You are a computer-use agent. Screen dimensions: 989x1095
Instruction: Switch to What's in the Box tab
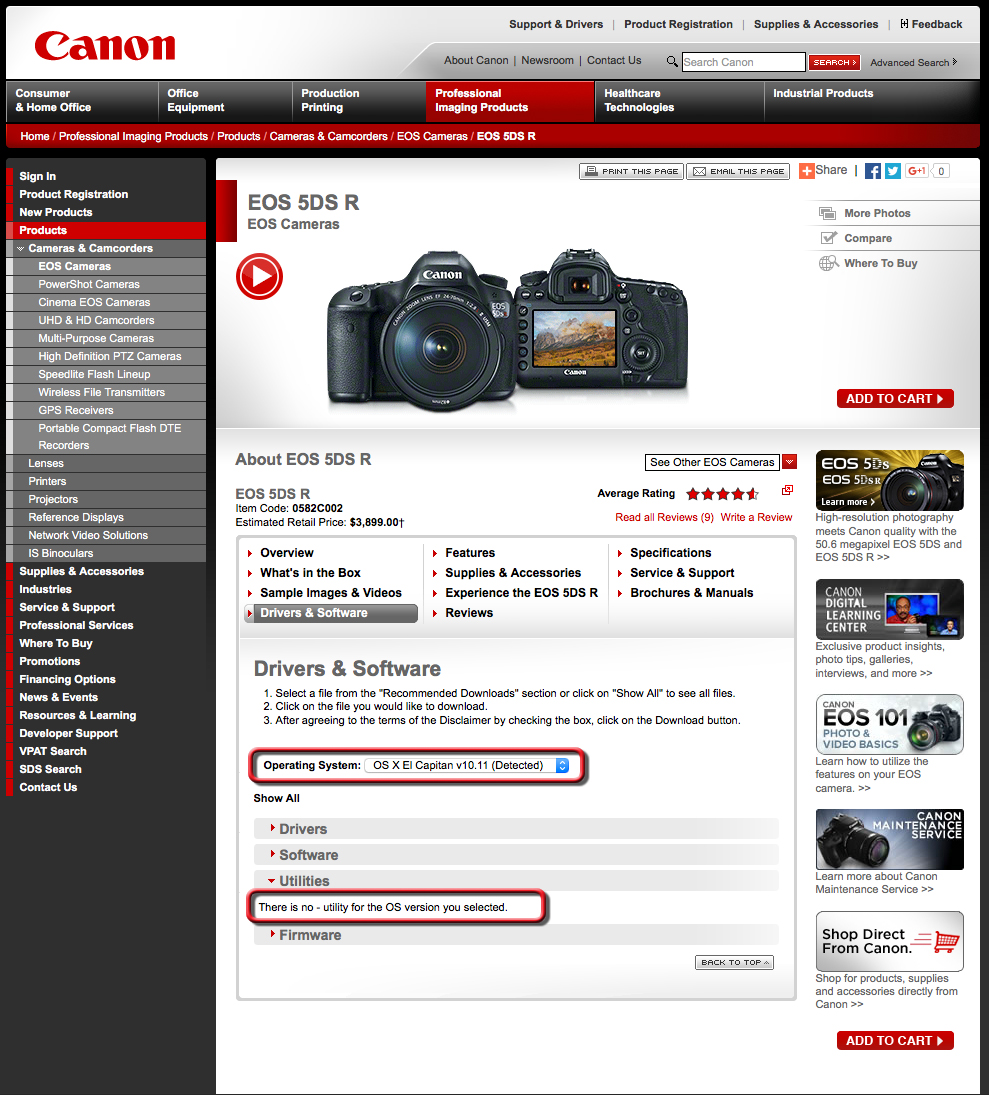pos(311,573)
